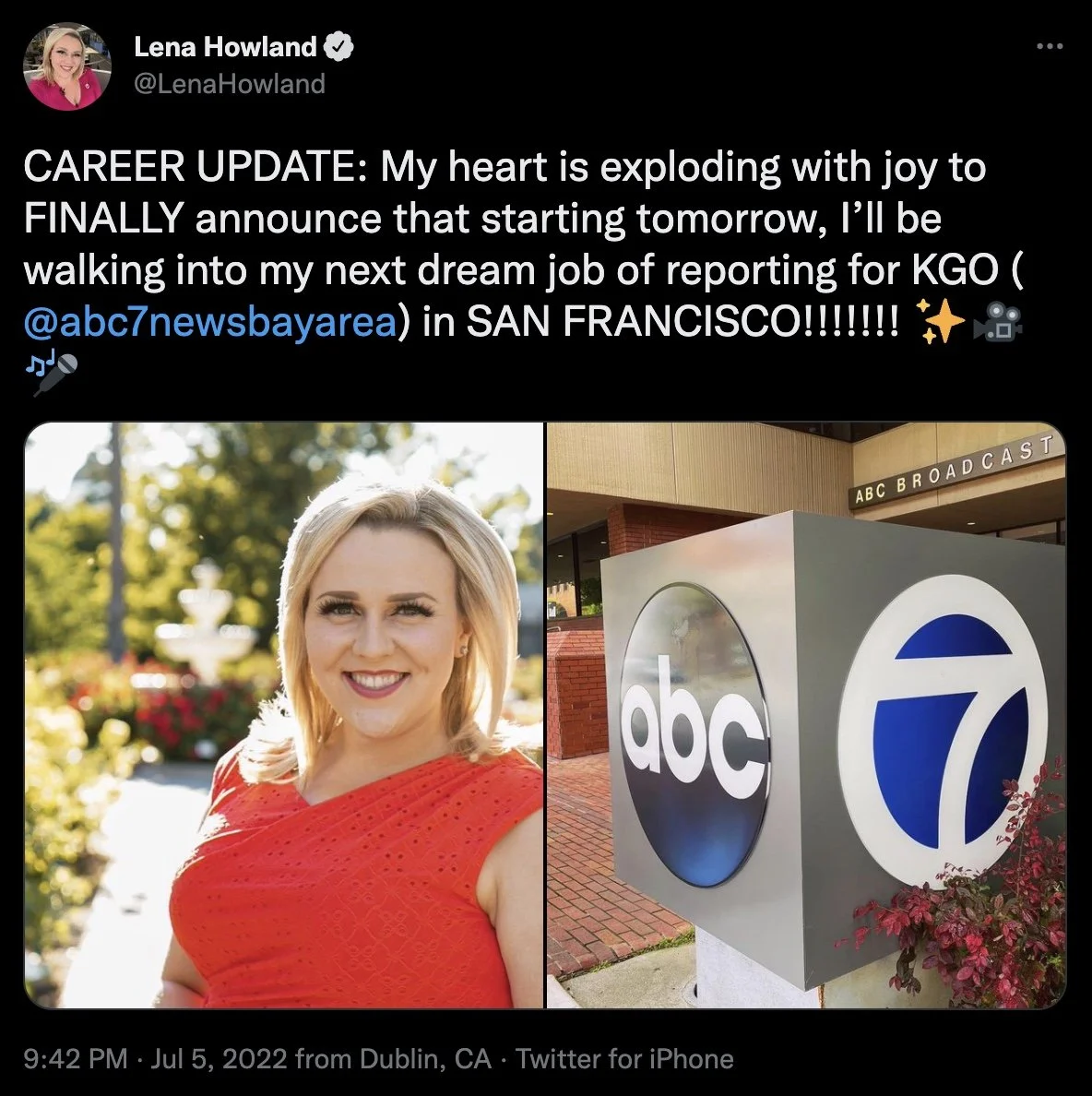Viewport: 1092px width, 1096px height.
Task: Open the Lena Howland display name
Action: pos(225,47)
